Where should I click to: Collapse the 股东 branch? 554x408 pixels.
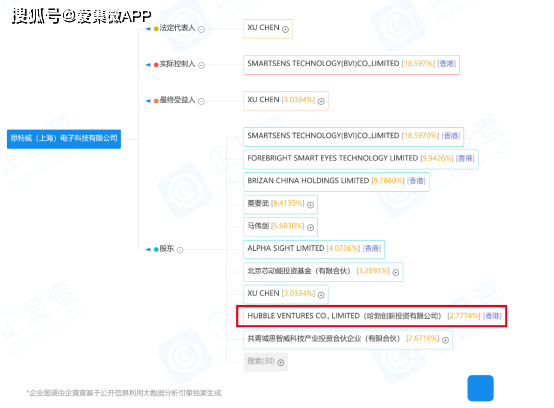click(180, 250)
